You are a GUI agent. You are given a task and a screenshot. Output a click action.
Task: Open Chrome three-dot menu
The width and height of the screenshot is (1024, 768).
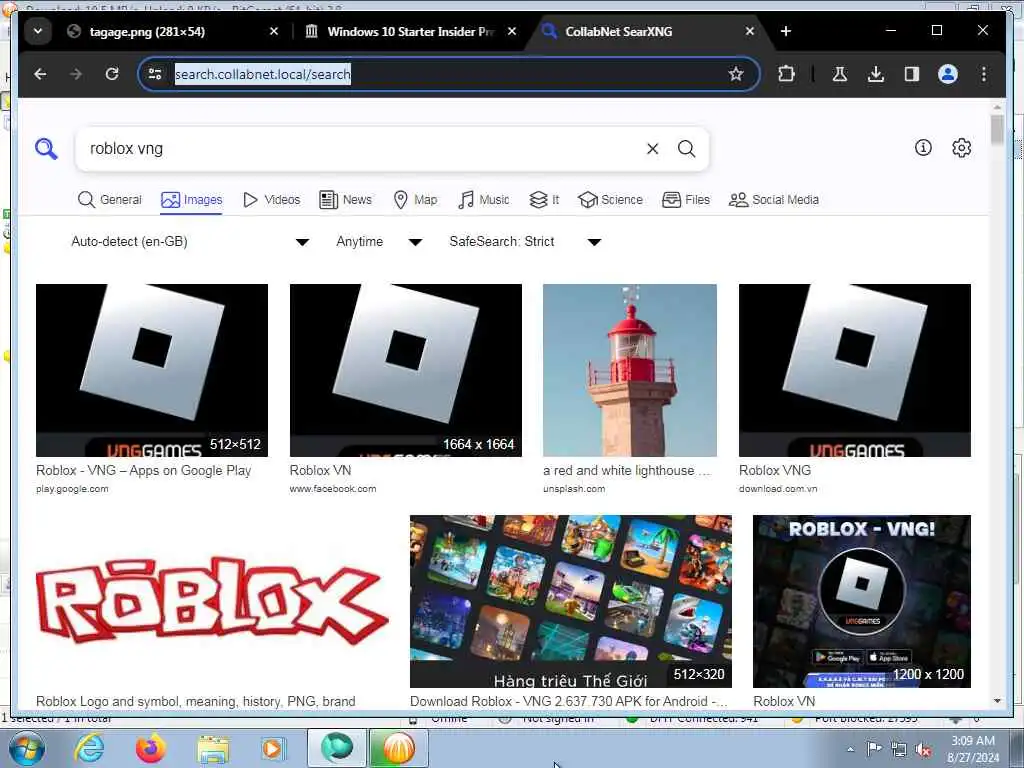coord(984,74)
